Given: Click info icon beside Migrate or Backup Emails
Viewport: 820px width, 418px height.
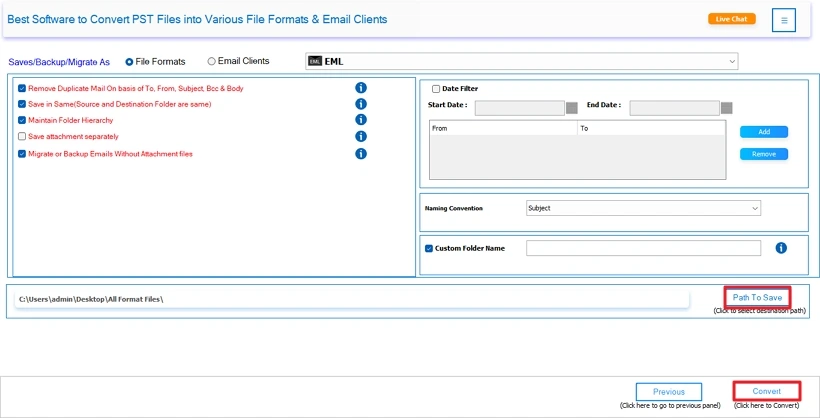Looking at the screenshot, I should click(361, 154).
